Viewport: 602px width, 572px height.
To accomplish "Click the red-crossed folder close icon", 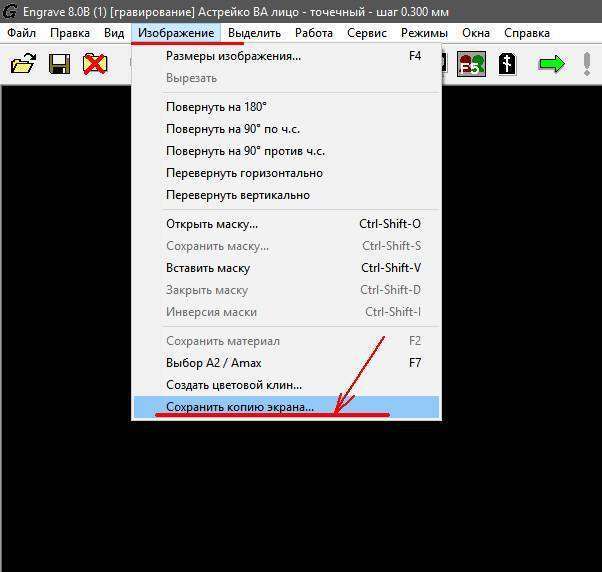I will tap(95, 65).
